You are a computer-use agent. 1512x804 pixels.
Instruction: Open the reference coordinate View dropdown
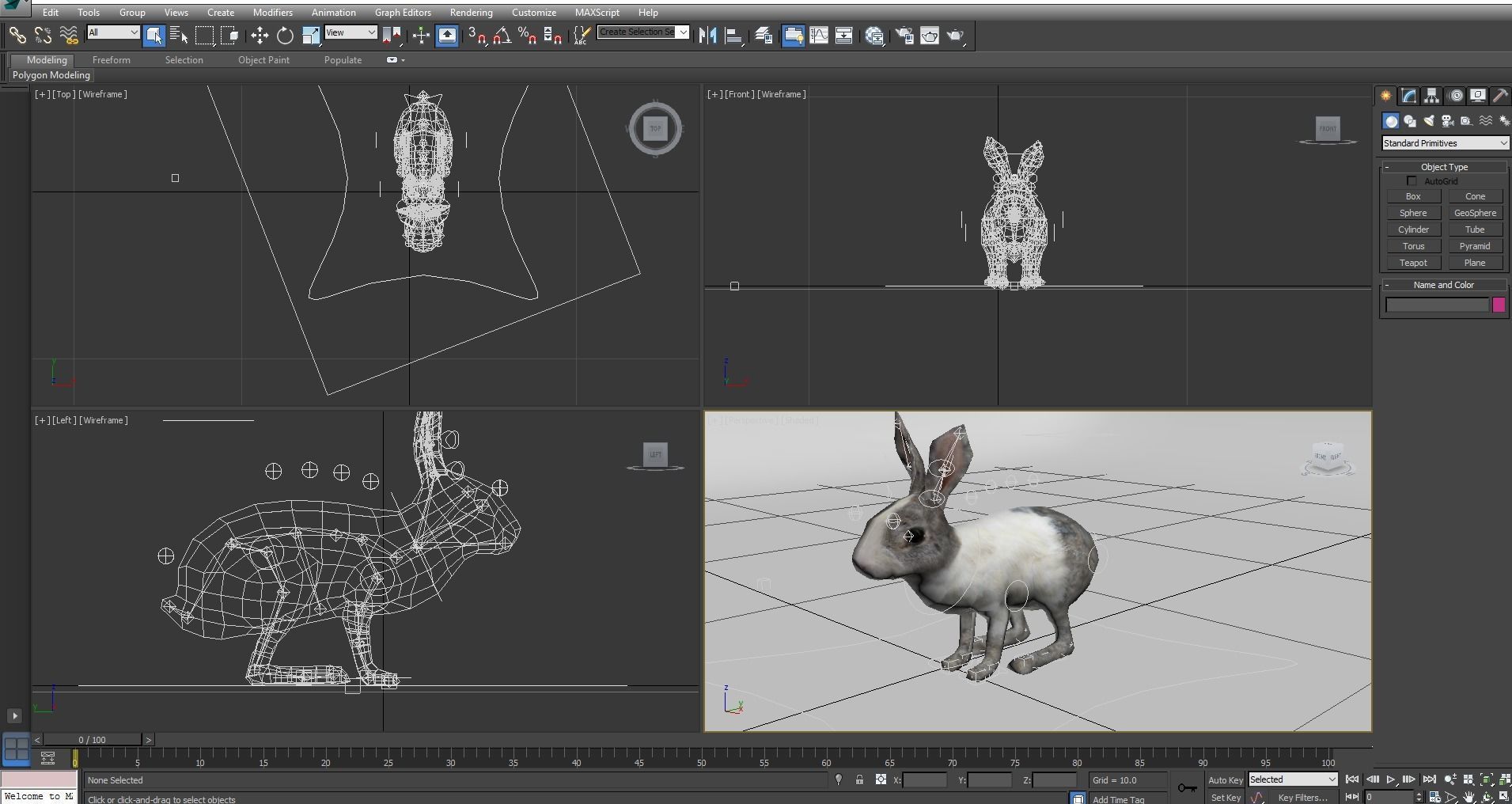coord(351,32)
